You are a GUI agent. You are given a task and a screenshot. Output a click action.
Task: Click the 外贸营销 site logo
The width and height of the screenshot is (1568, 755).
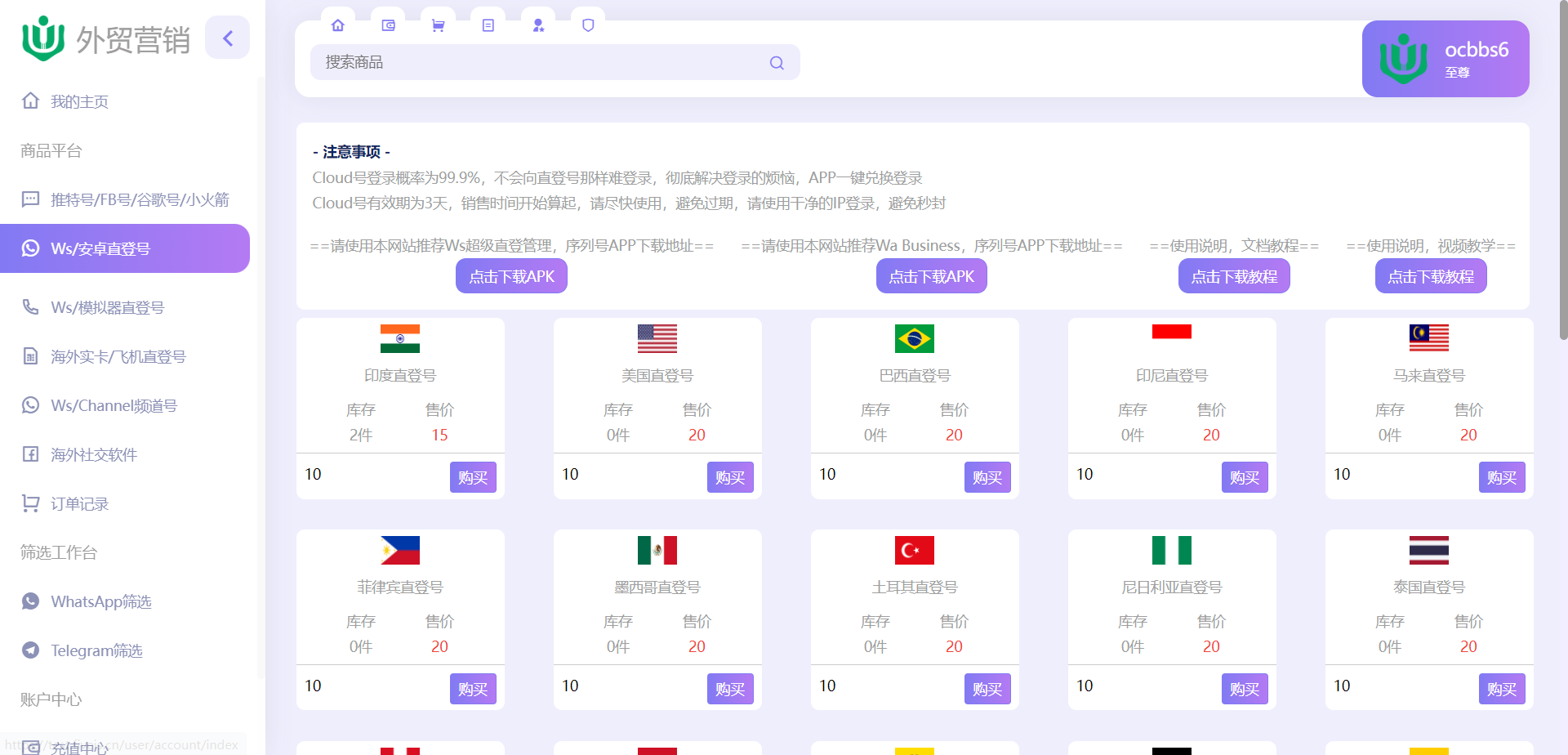105,38
